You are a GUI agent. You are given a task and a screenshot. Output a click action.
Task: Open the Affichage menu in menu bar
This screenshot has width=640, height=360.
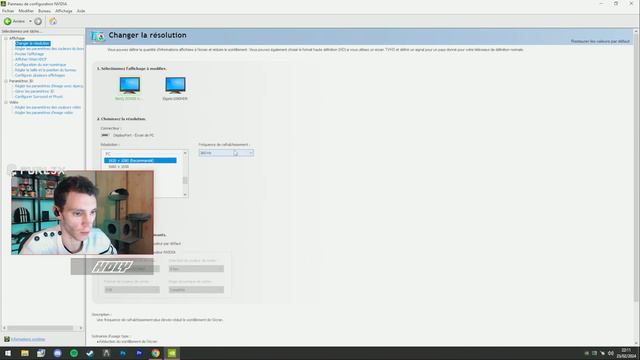point(64,11)
